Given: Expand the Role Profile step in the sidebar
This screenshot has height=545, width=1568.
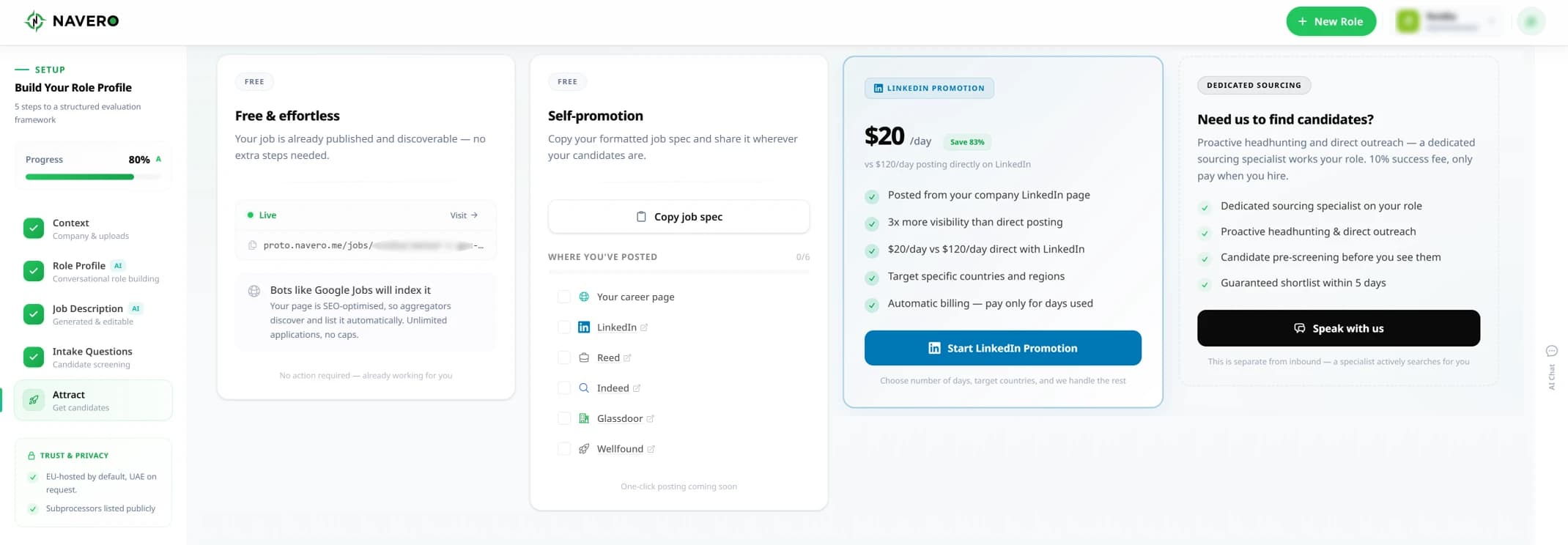Looking at the screenshot, I should [x=93, y=271].
